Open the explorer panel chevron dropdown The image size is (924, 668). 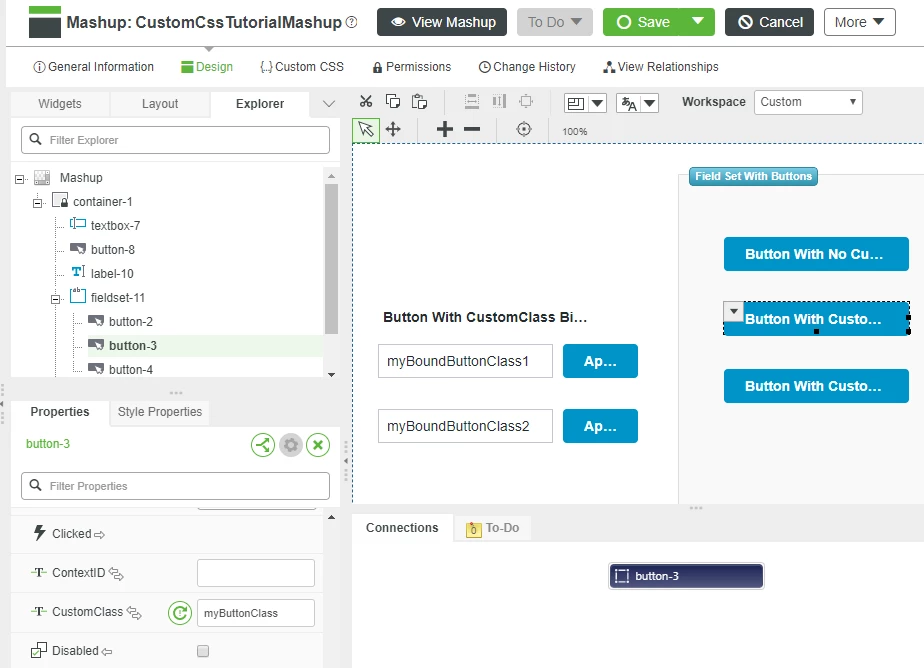tap(329, 104)
